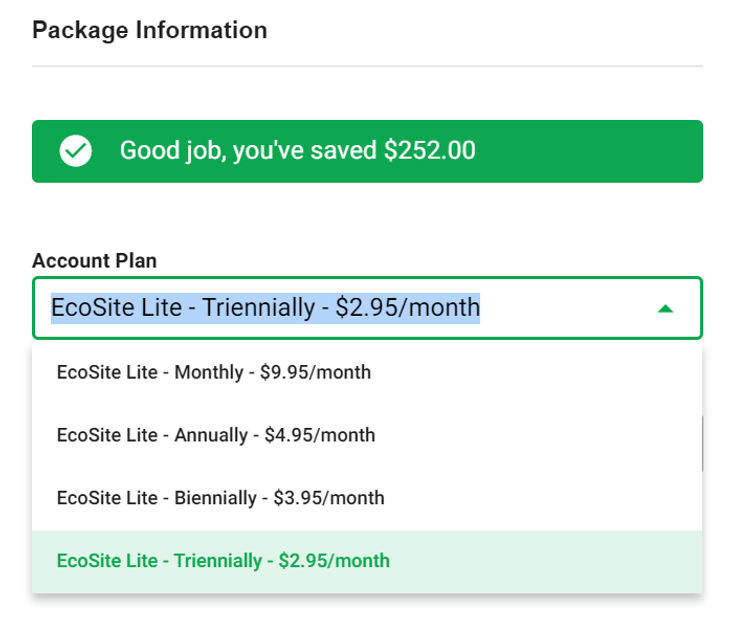Collapse the list with the green caret arrow

click(665, 308)
